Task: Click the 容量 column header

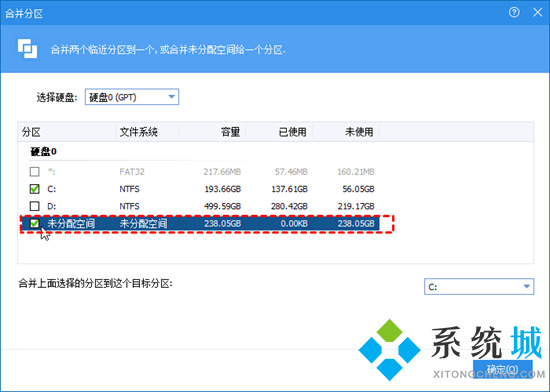Action: (x=212, y=132)
